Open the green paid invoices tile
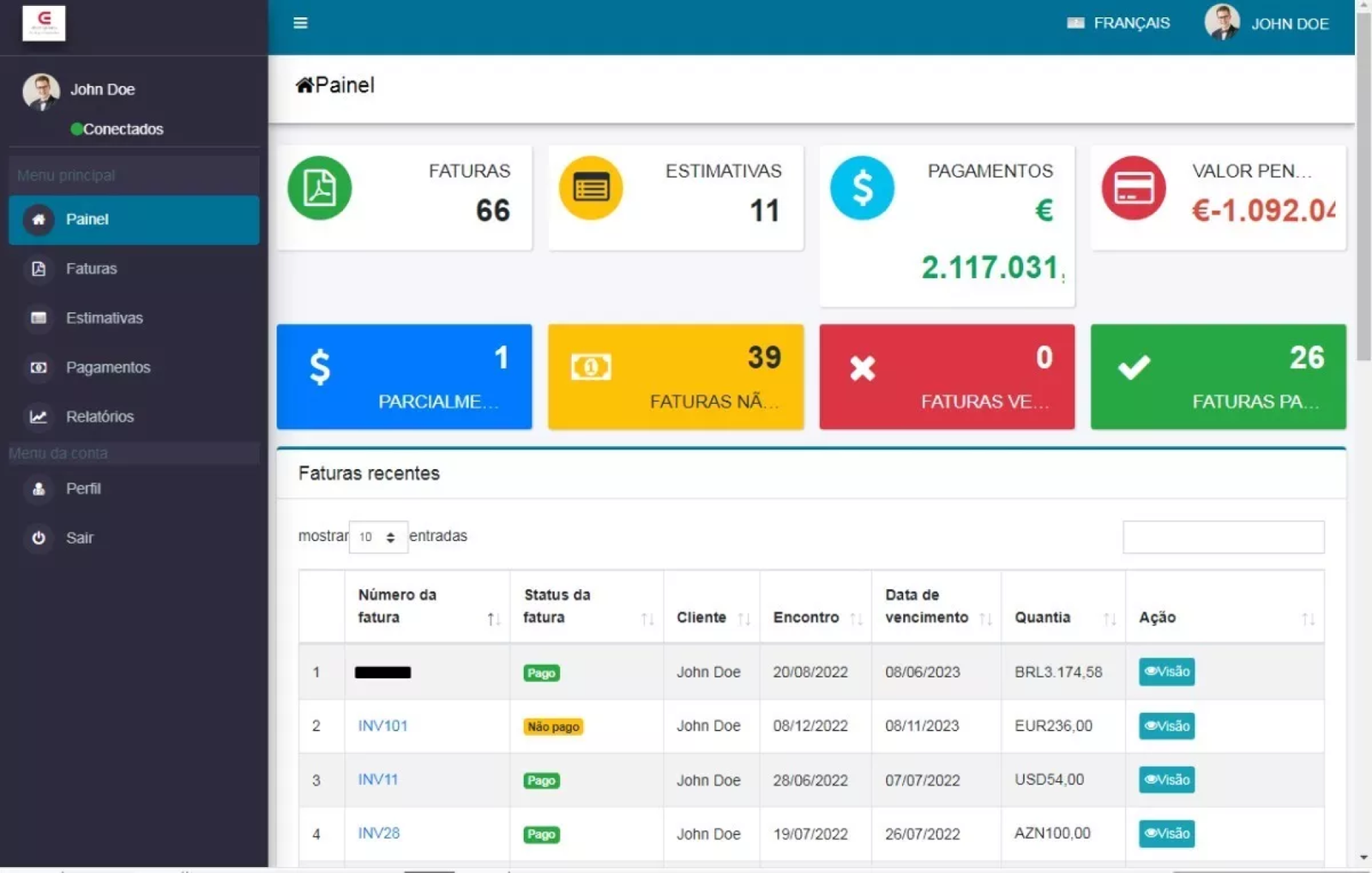1372x873 pixels. coord(1218,376)
